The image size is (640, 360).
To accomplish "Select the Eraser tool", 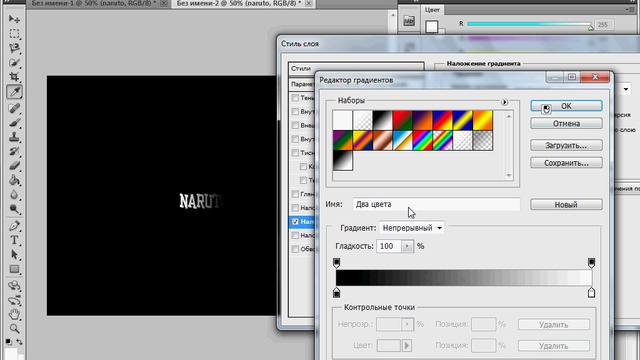I will pyautogui.click(x=14, y=166).
